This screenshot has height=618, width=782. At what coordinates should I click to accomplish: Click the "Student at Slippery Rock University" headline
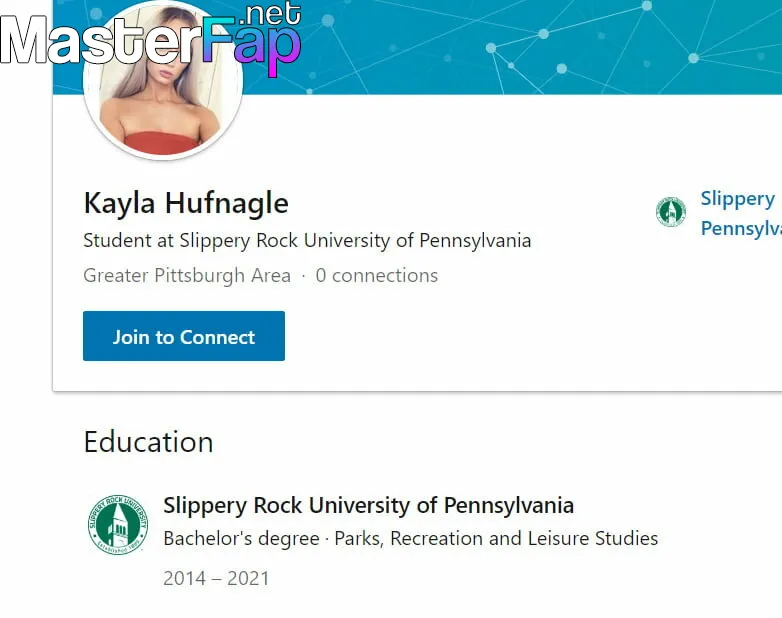tap(307, 240)
